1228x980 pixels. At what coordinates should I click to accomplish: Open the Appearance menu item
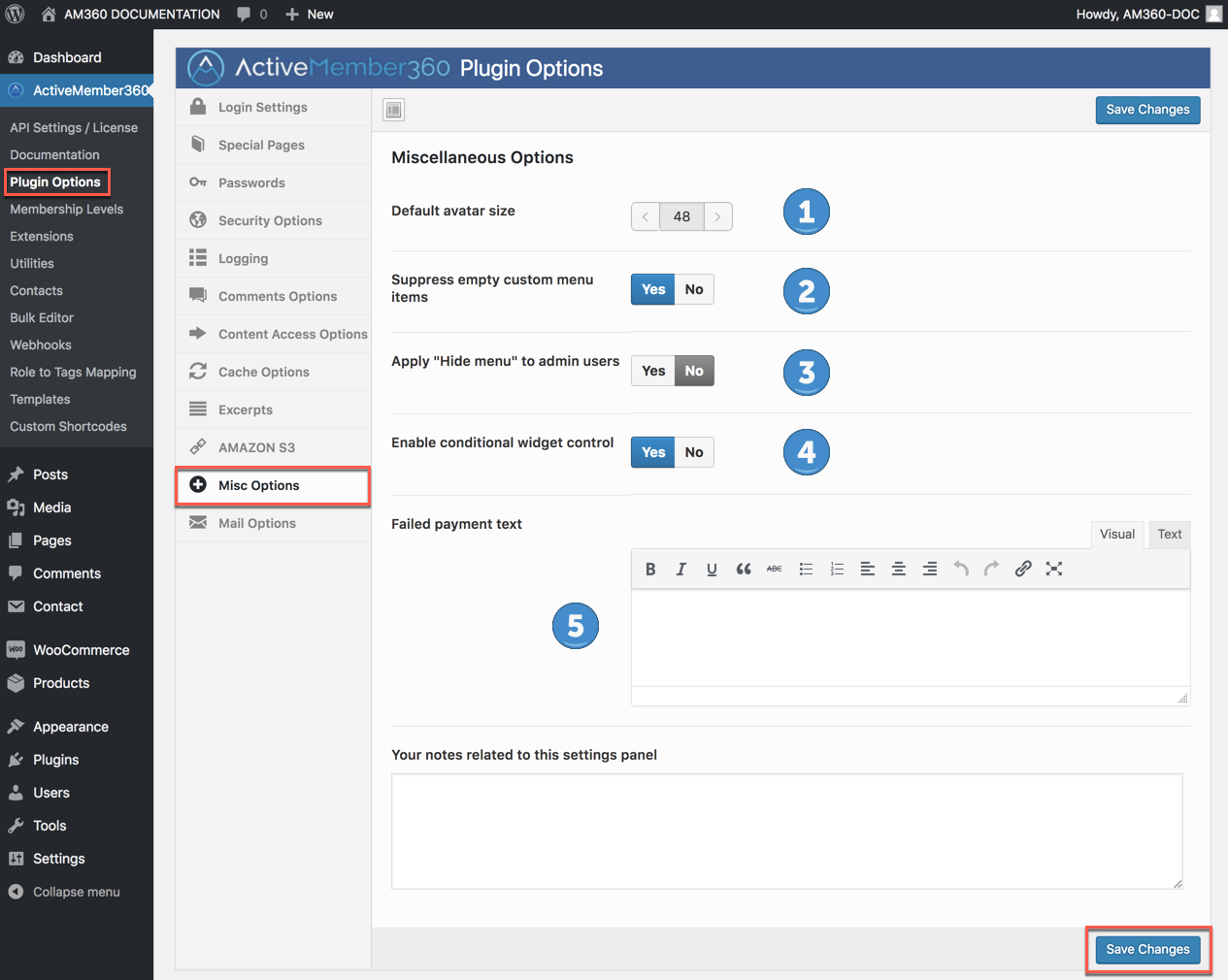77,727
